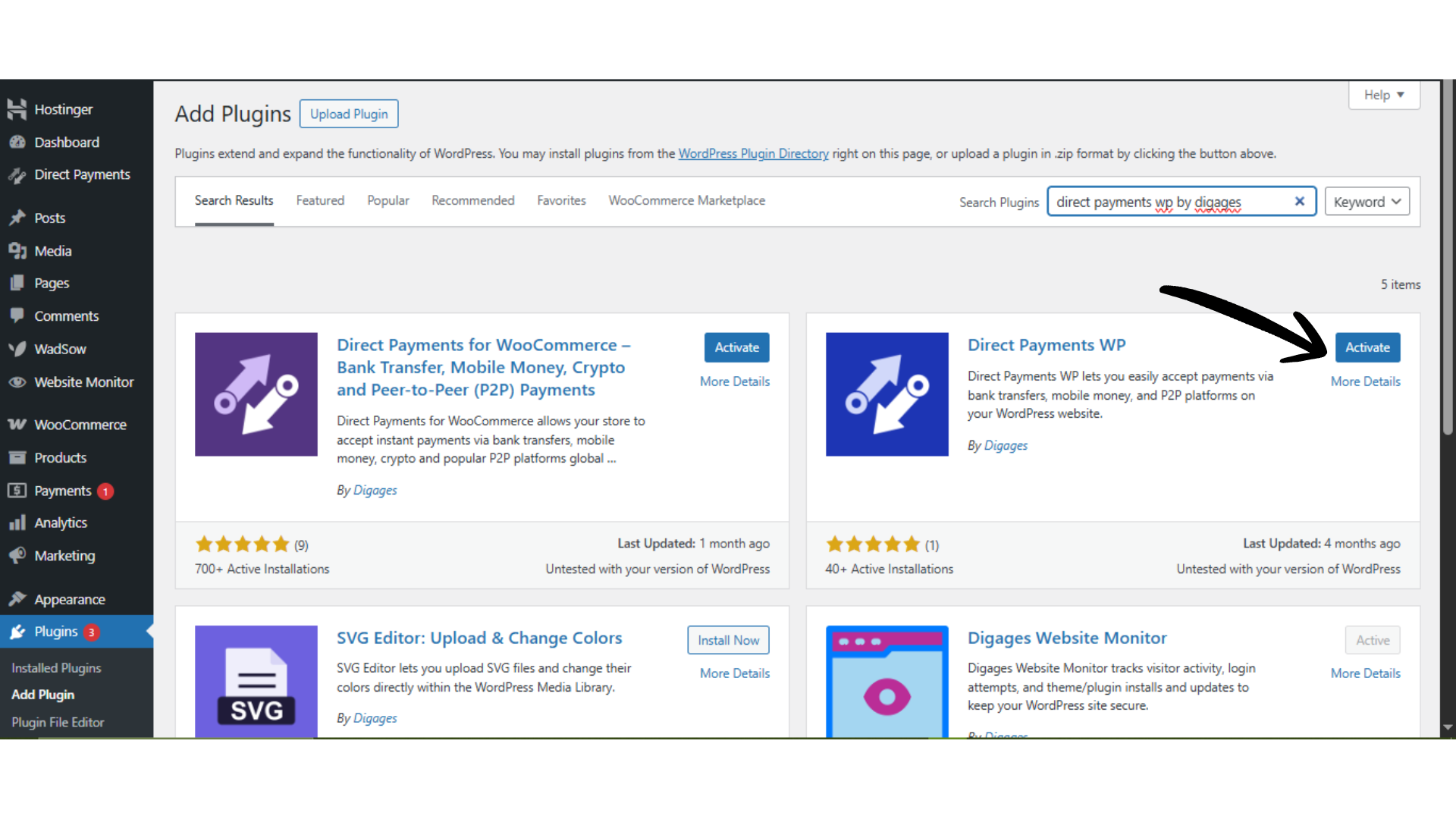Screen dimensions: 1456x819
Task: Open the WooCommerce Marketplace tab
Action: click(686, 200)
